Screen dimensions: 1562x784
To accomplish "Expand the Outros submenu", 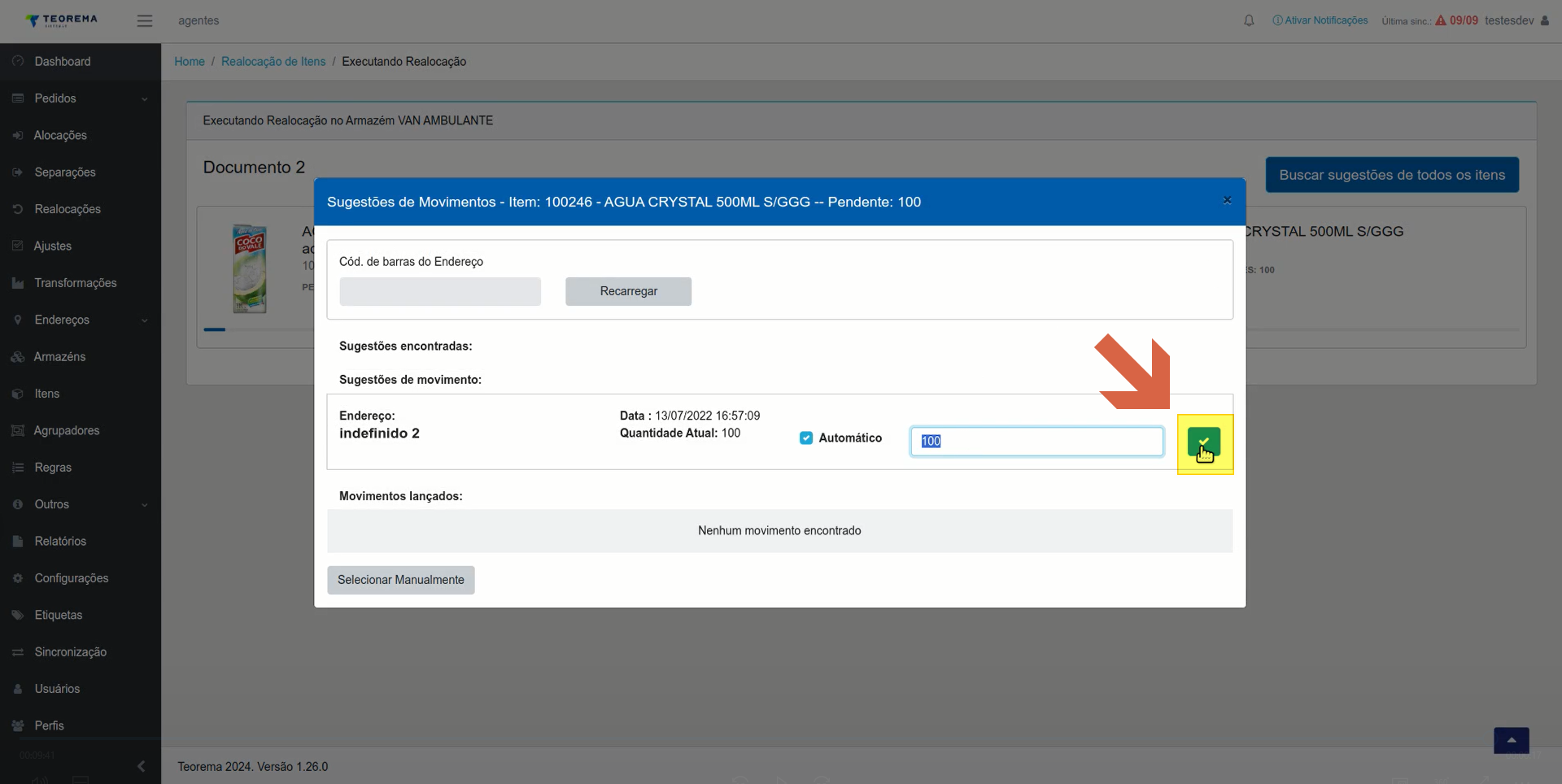I will (81, 504).
